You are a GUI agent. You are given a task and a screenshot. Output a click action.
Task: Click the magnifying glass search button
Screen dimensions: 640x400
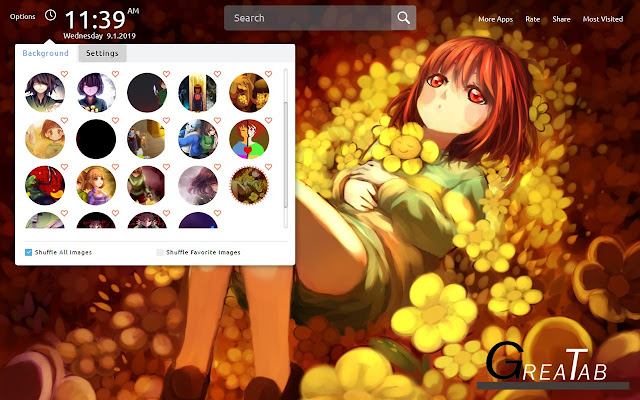[x=403, y=18]
